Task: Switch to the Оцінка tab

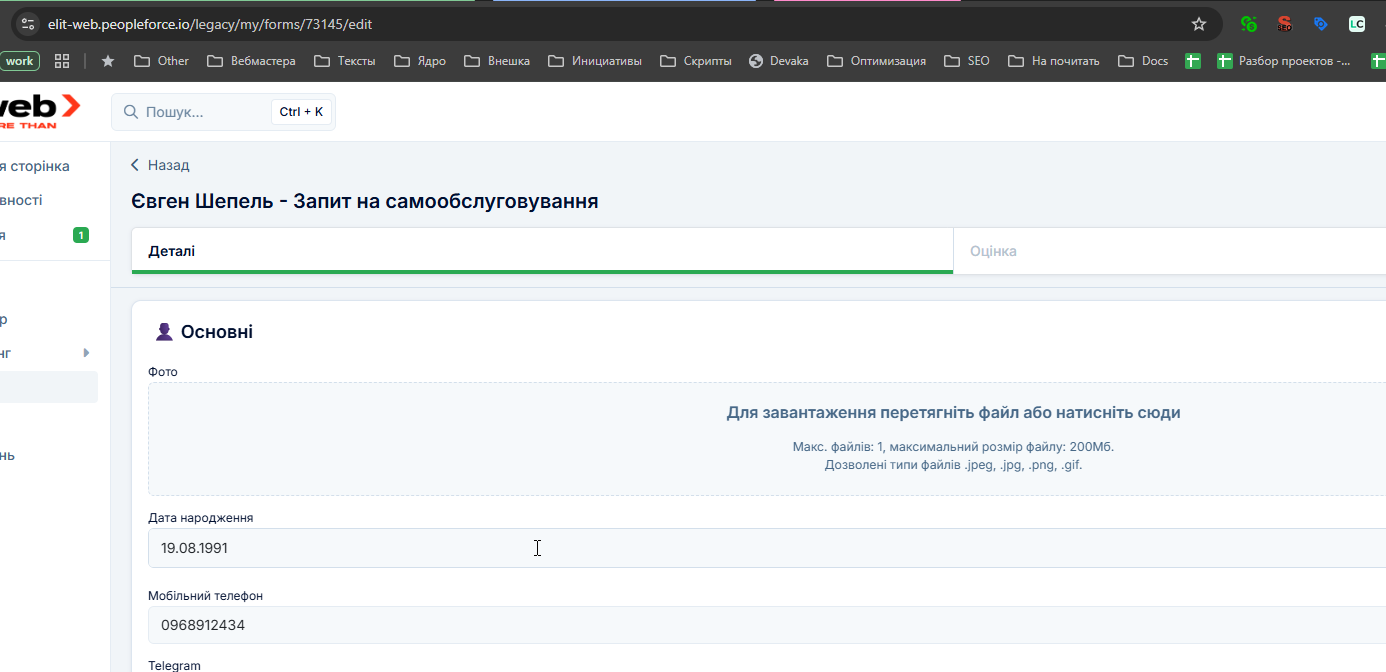Action: (x=1169, y=251)
